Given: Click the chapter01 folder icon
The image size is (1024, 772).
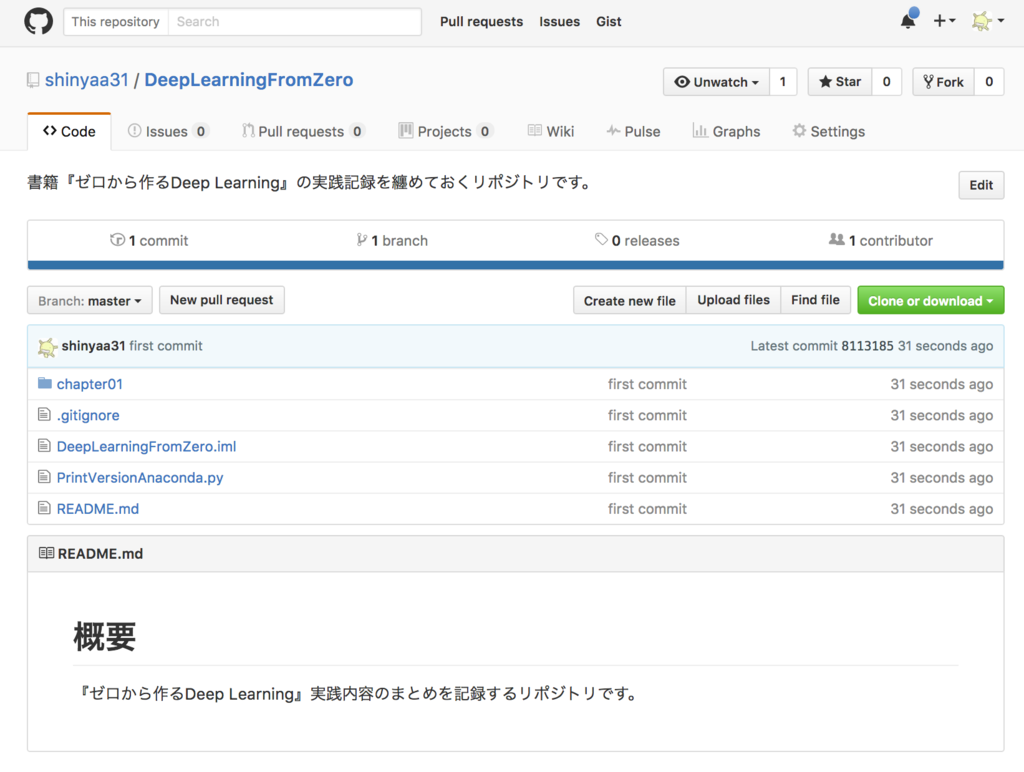Looking at the screenshot, I should pyautogui.click(x=44, y=383).
